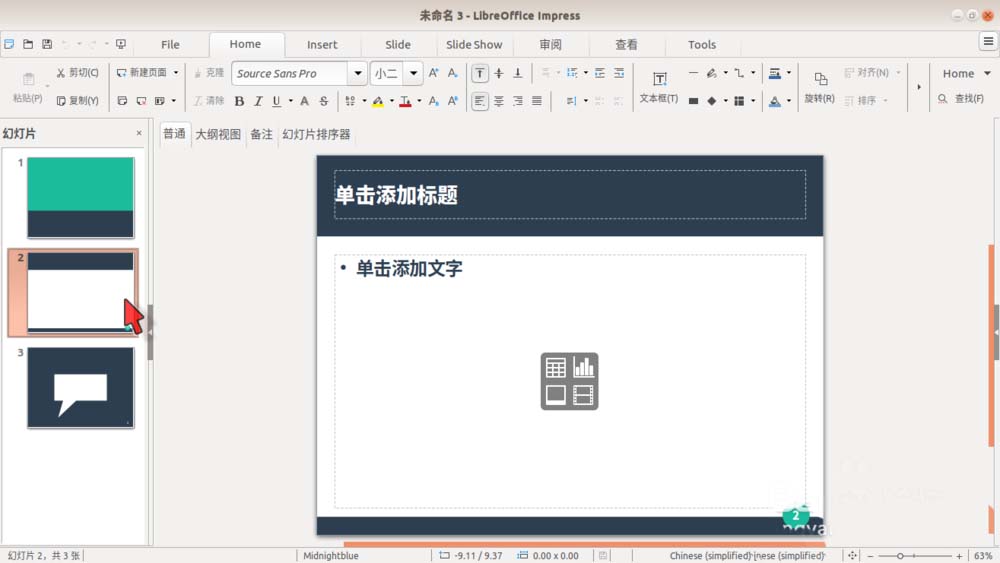
Task: Expand the font size dropdown
Action: [413, 73]
